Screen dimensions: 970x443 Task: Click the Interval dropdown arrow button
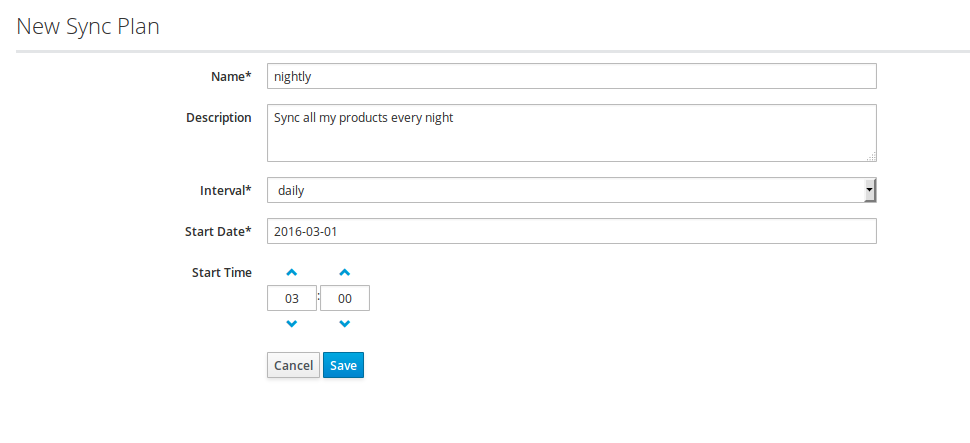point(870,190)
